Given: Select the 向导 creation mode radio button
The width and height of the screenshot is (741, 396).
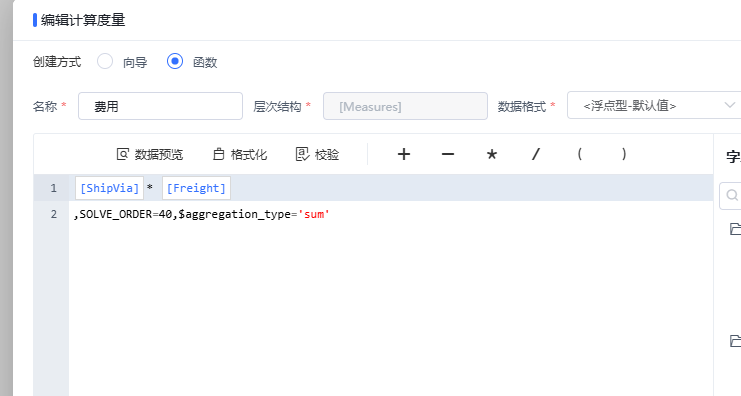Looking at the screenshot, I should point(105,61).
